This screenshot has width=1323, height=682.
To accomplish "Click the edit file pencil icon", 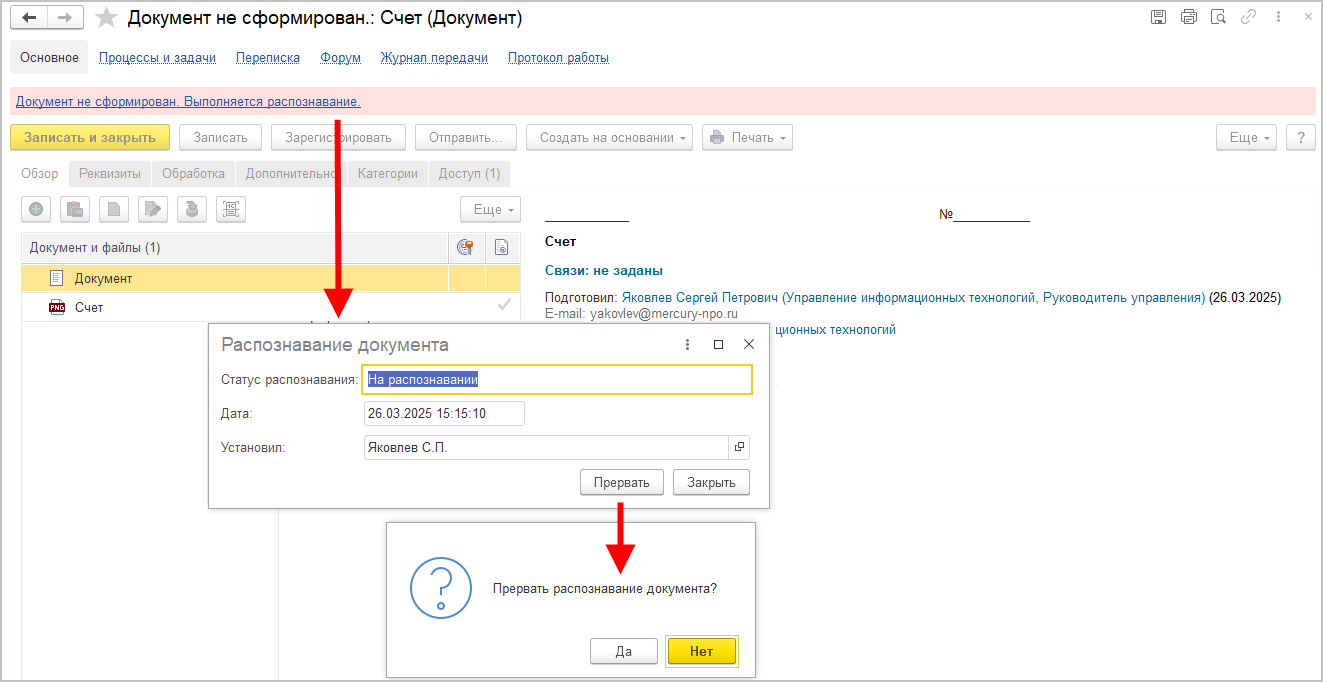I will (x=152, y=209).
